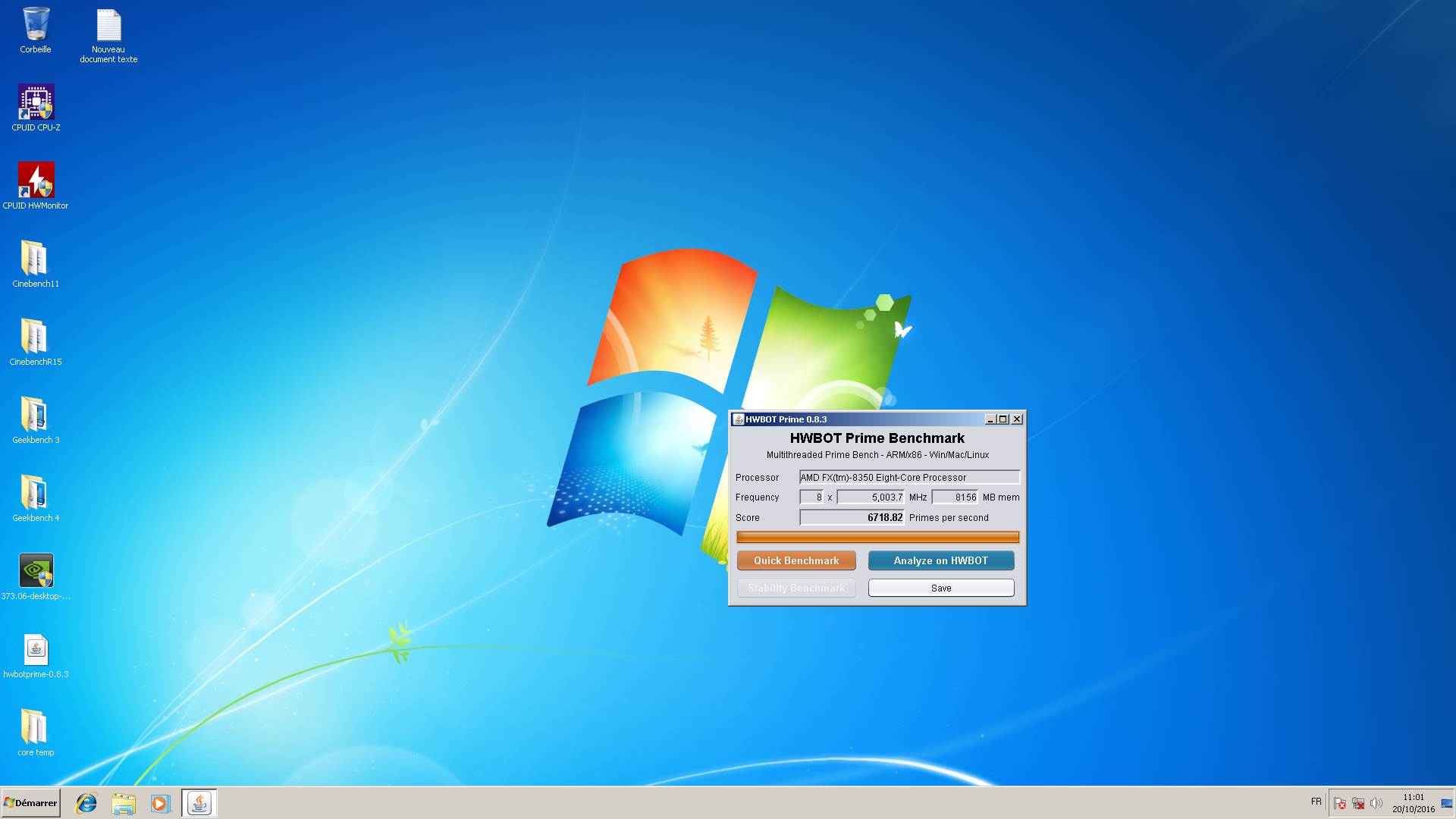This screenshot has height=819, width=1456.
Task: Launch CPUID CPU-Z shortcut
Action: pyautogui.click(x=36, y=108)
